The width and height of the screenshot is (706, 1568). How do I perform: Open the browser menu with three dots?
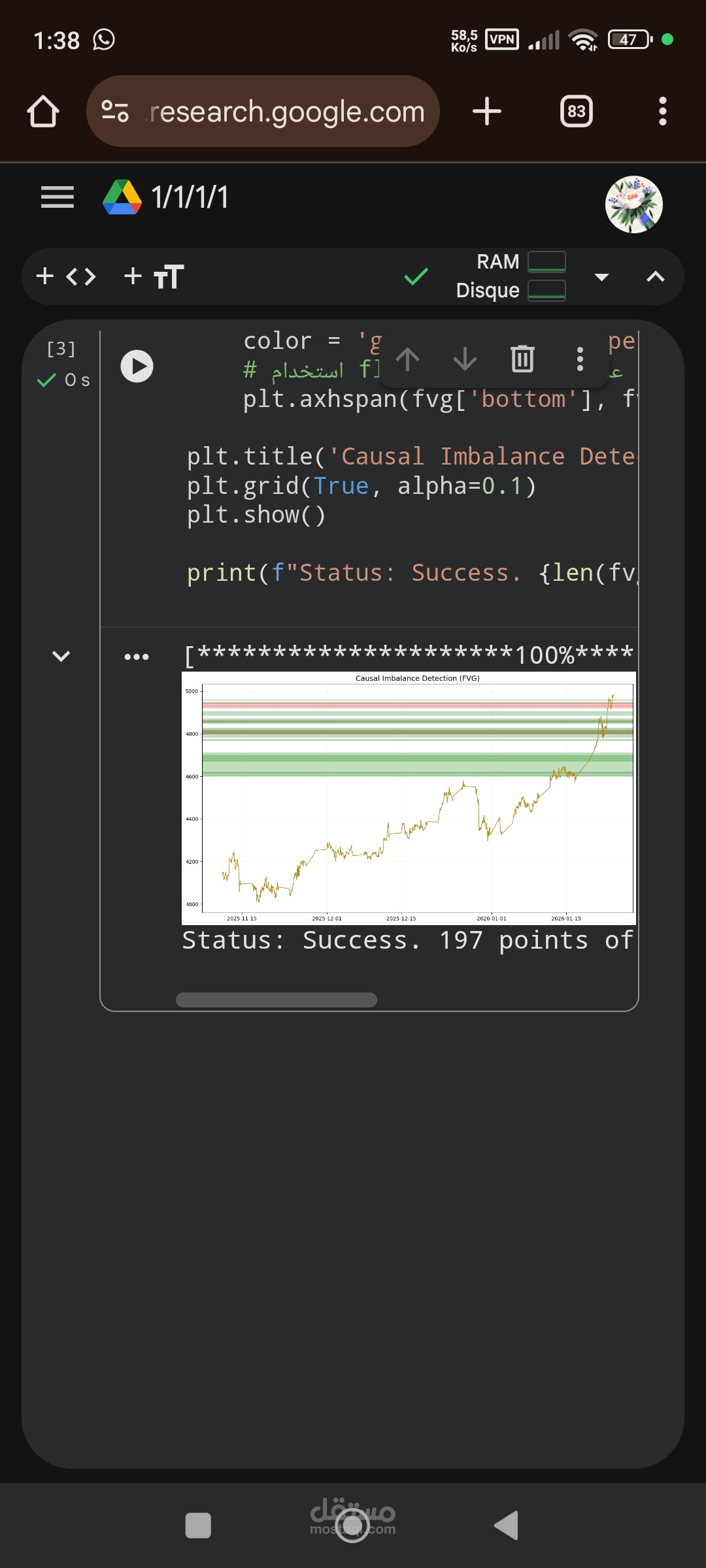click(x=662, y=111)
